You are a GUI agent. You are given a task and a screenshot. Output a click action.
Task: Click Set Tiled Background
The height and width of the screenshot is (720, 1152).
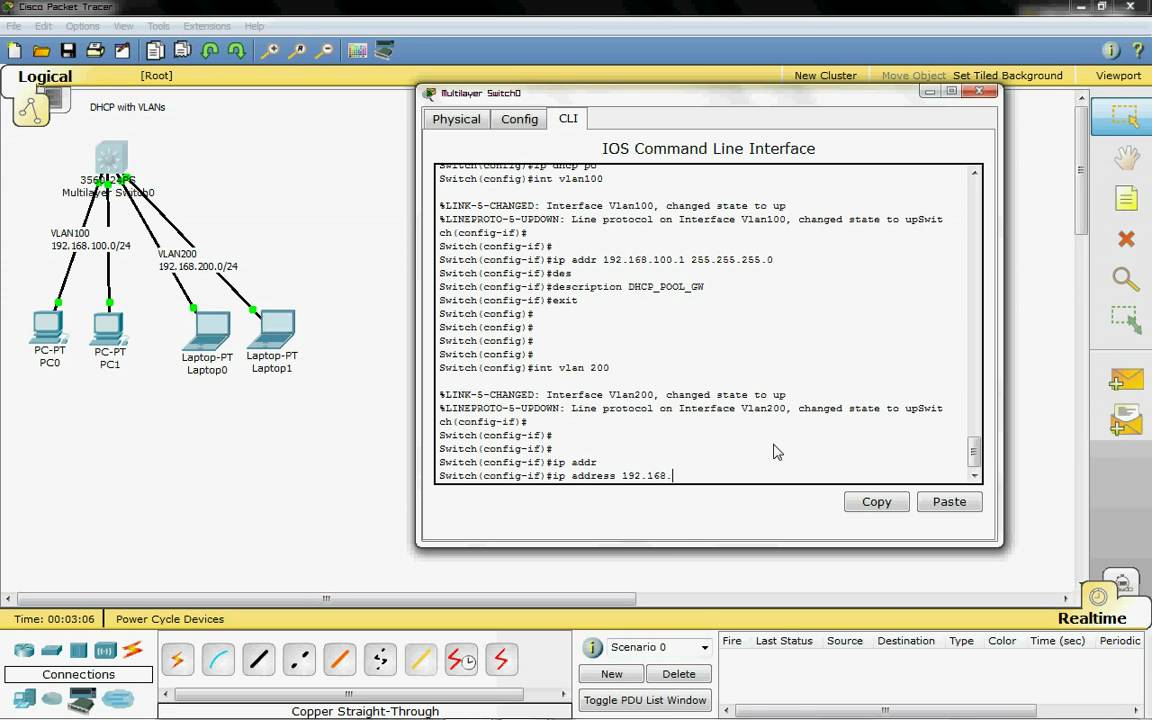[1007, 76]
